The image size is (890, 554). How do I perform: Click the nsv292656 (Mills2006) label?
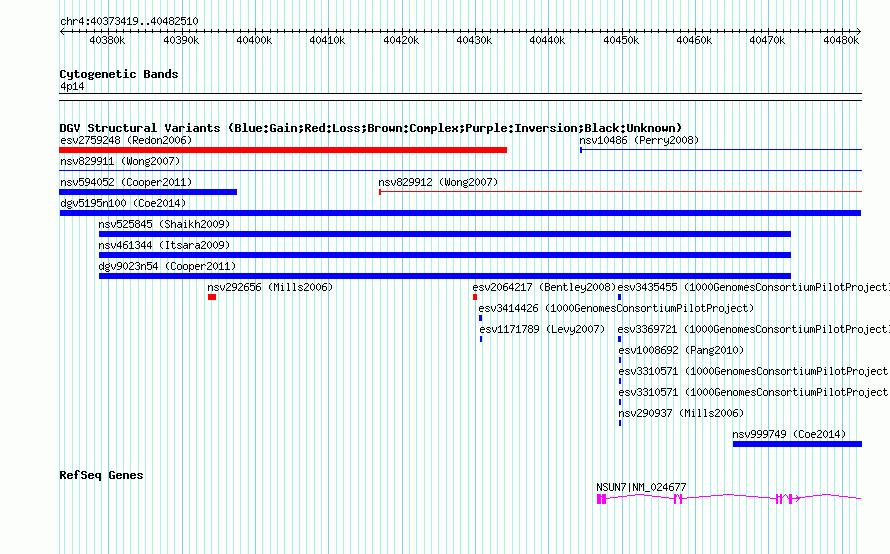point(270,287)
